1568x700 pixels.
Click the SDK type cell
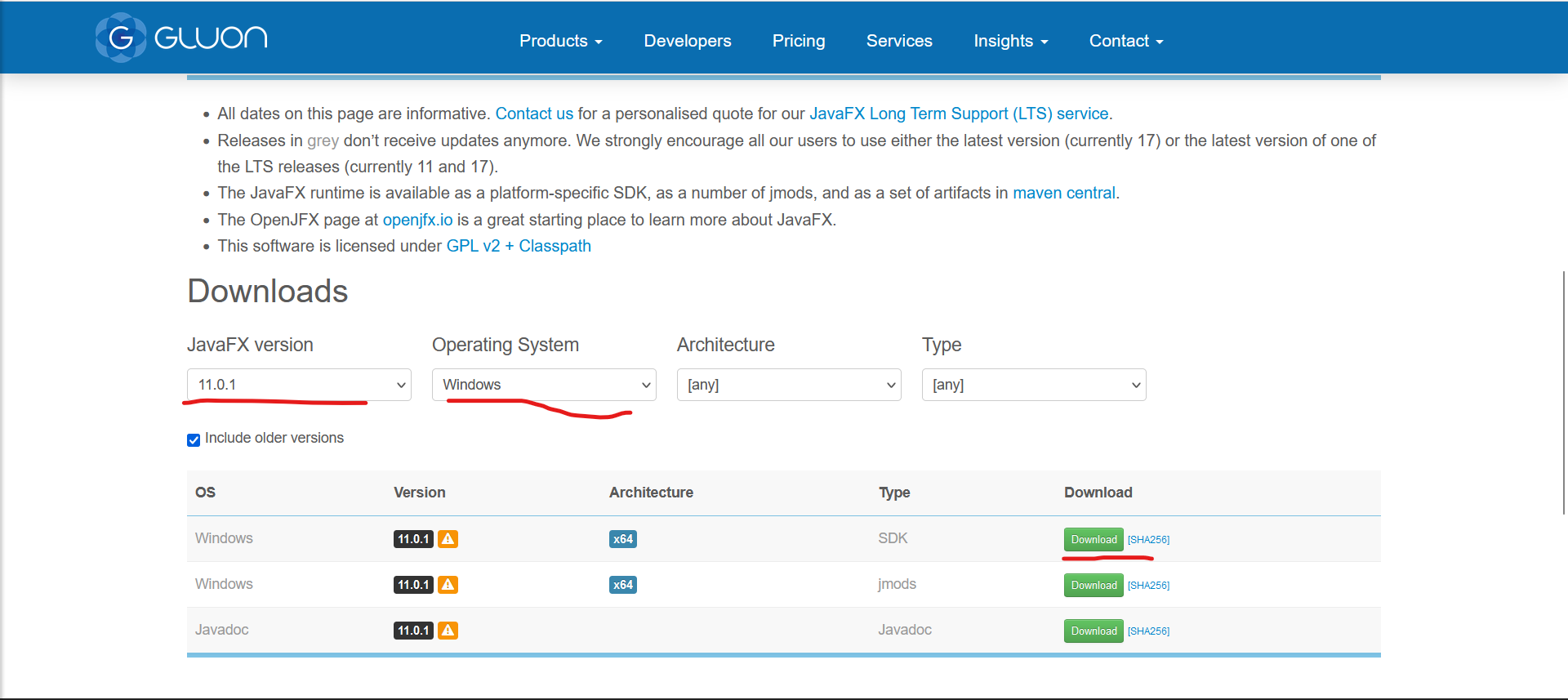point(893,538)
